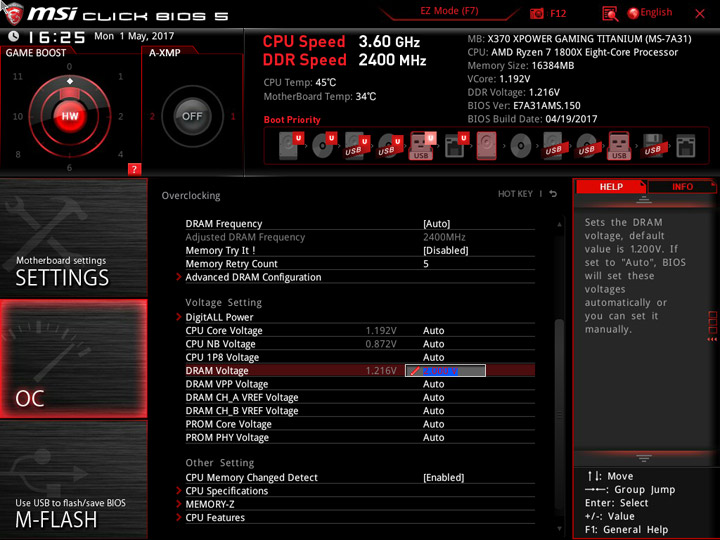Click the scroll-down arrow of settings list
Screen dimensions: 720x540
click(559, 529)
